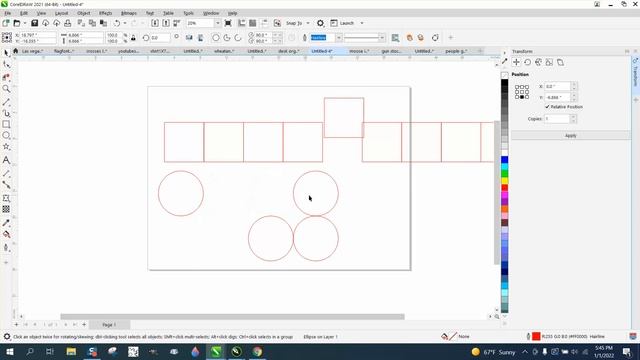Open the Options gear icon
The image size is (640, 360).
[320, 23]
